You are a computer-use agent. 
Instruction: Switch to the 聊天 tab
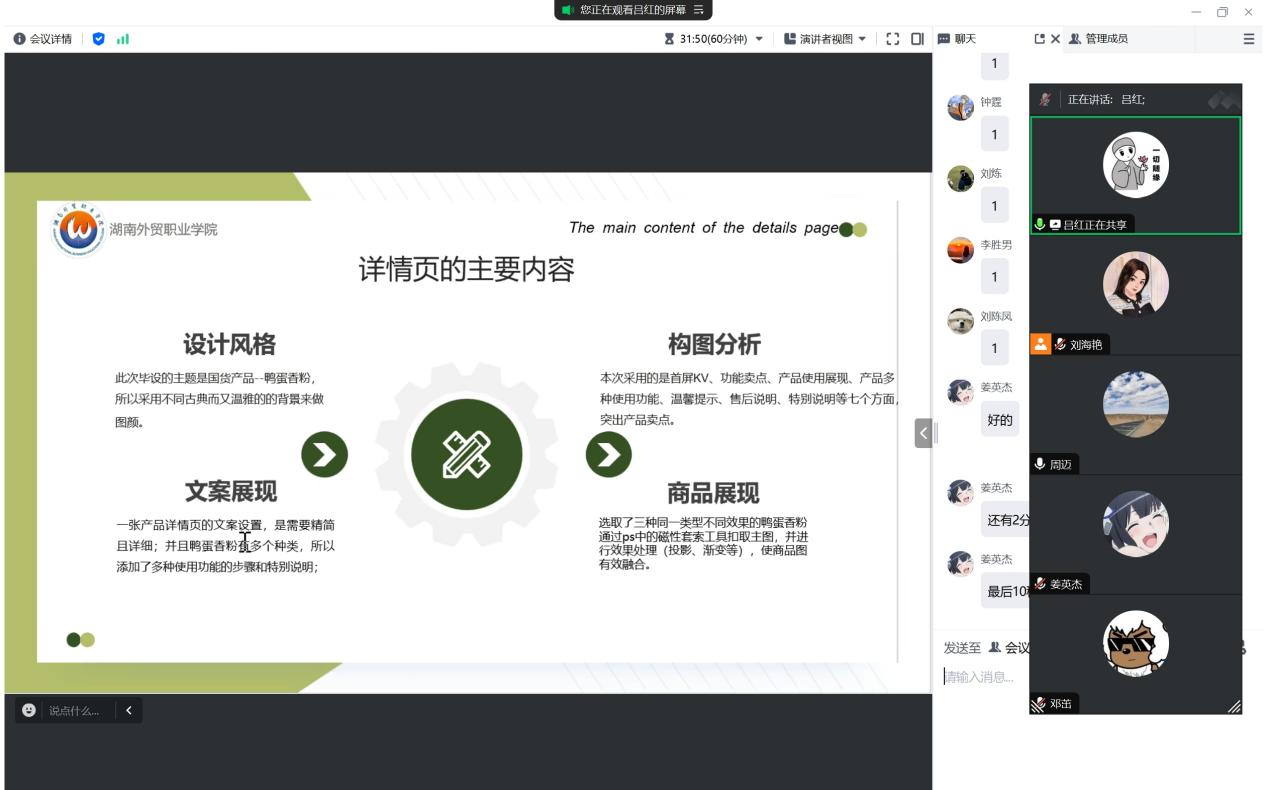point(957,39)
